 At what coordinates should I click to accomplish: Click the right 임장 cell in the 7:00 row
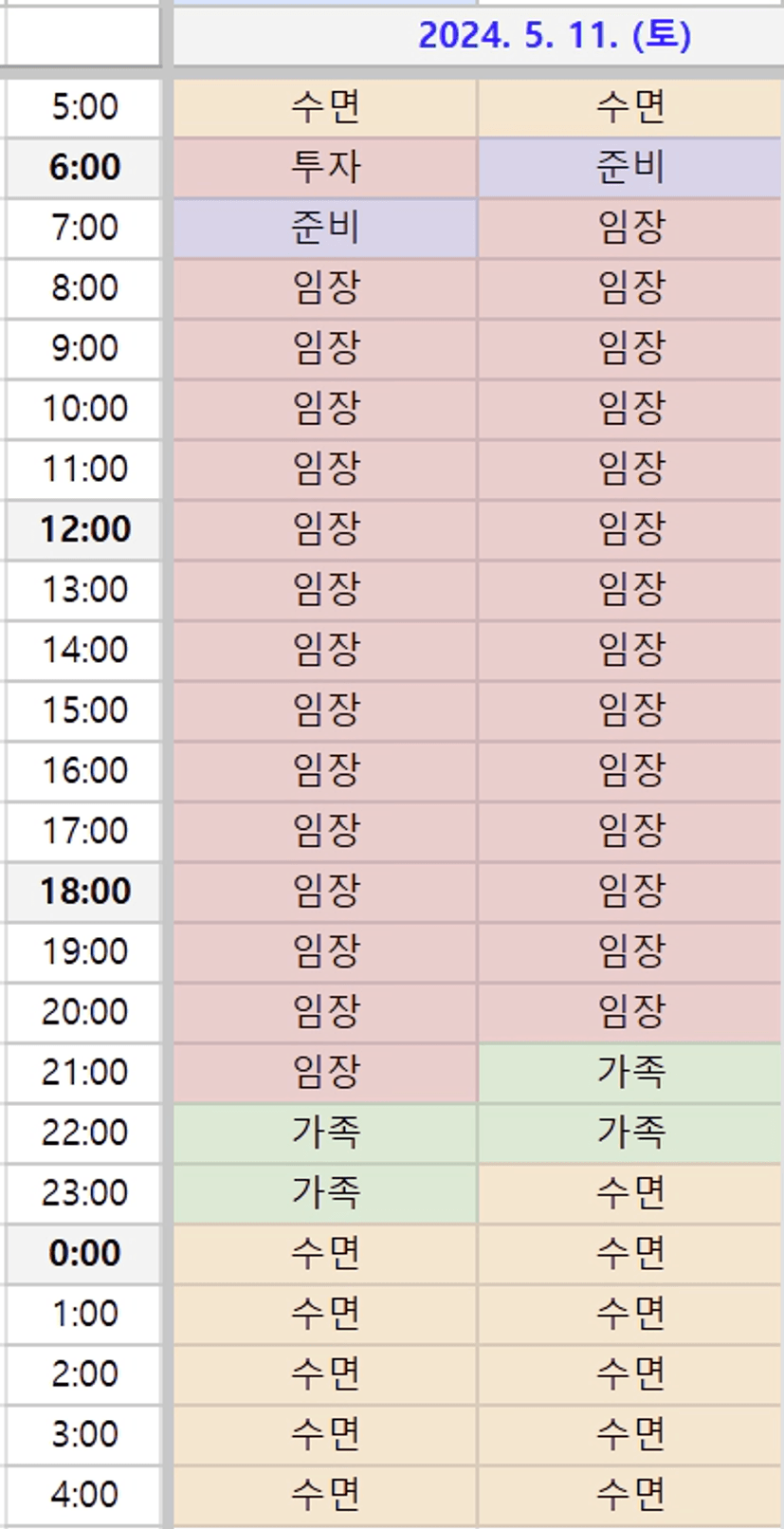[629, 228]
